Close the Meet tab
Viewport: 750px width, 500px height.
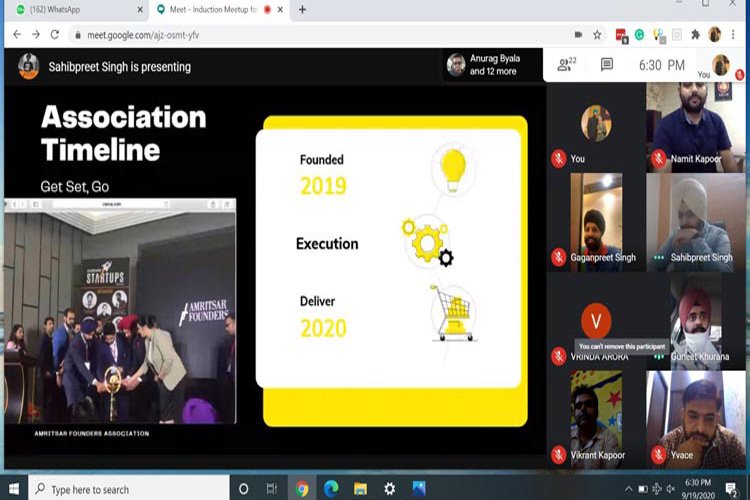280,10
